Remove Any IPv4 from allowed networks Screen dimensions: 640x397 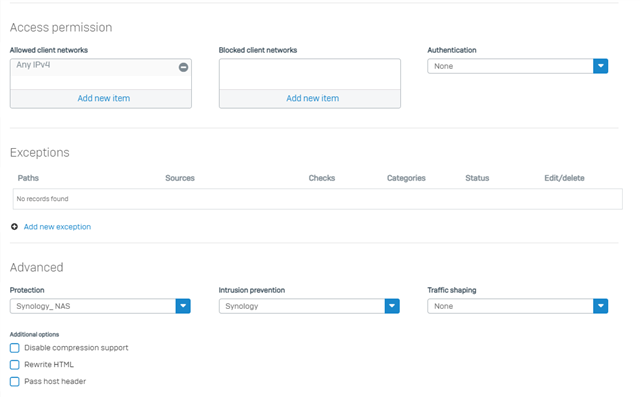pyautogui.click(x=183, y=67)
